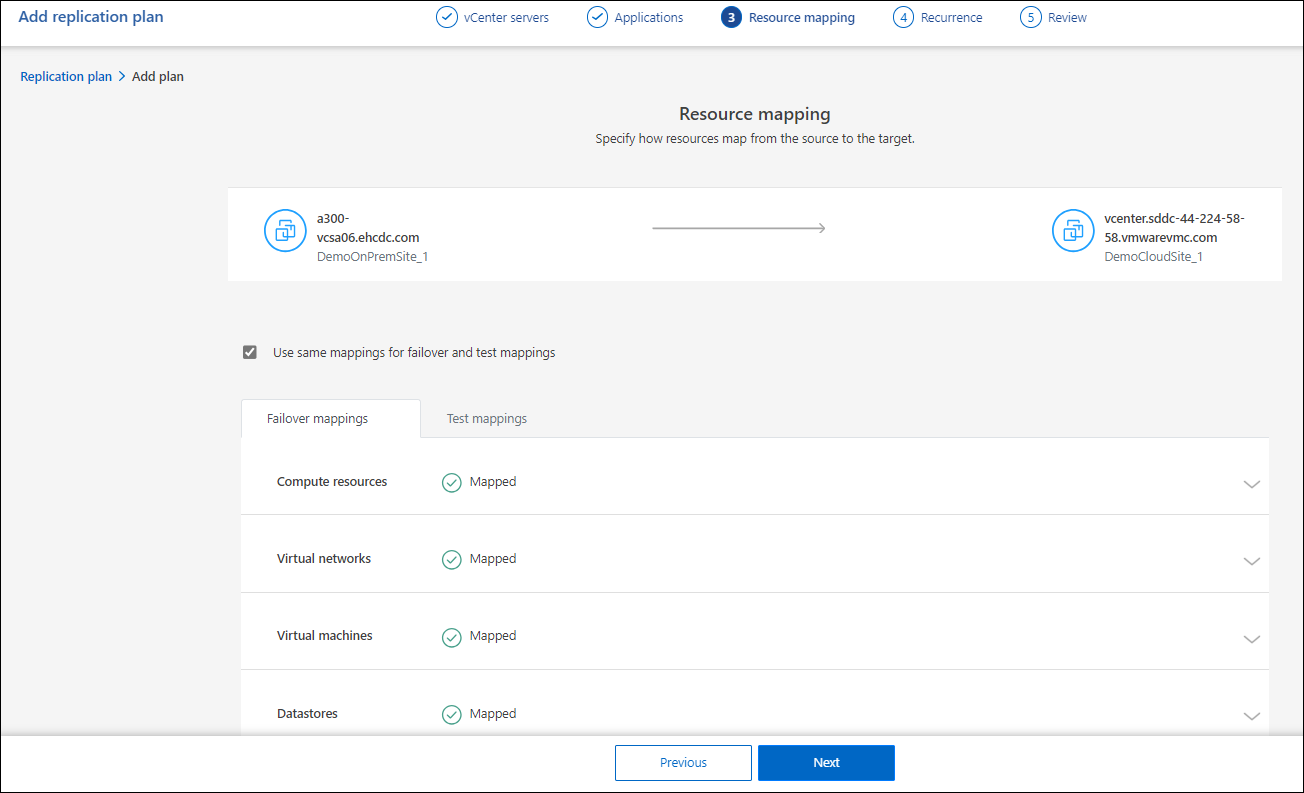The height and width of the screenshot is (793, 1304).
Task: Expand the Compute resources section chevron
Action: click(x=1251, y=484)
